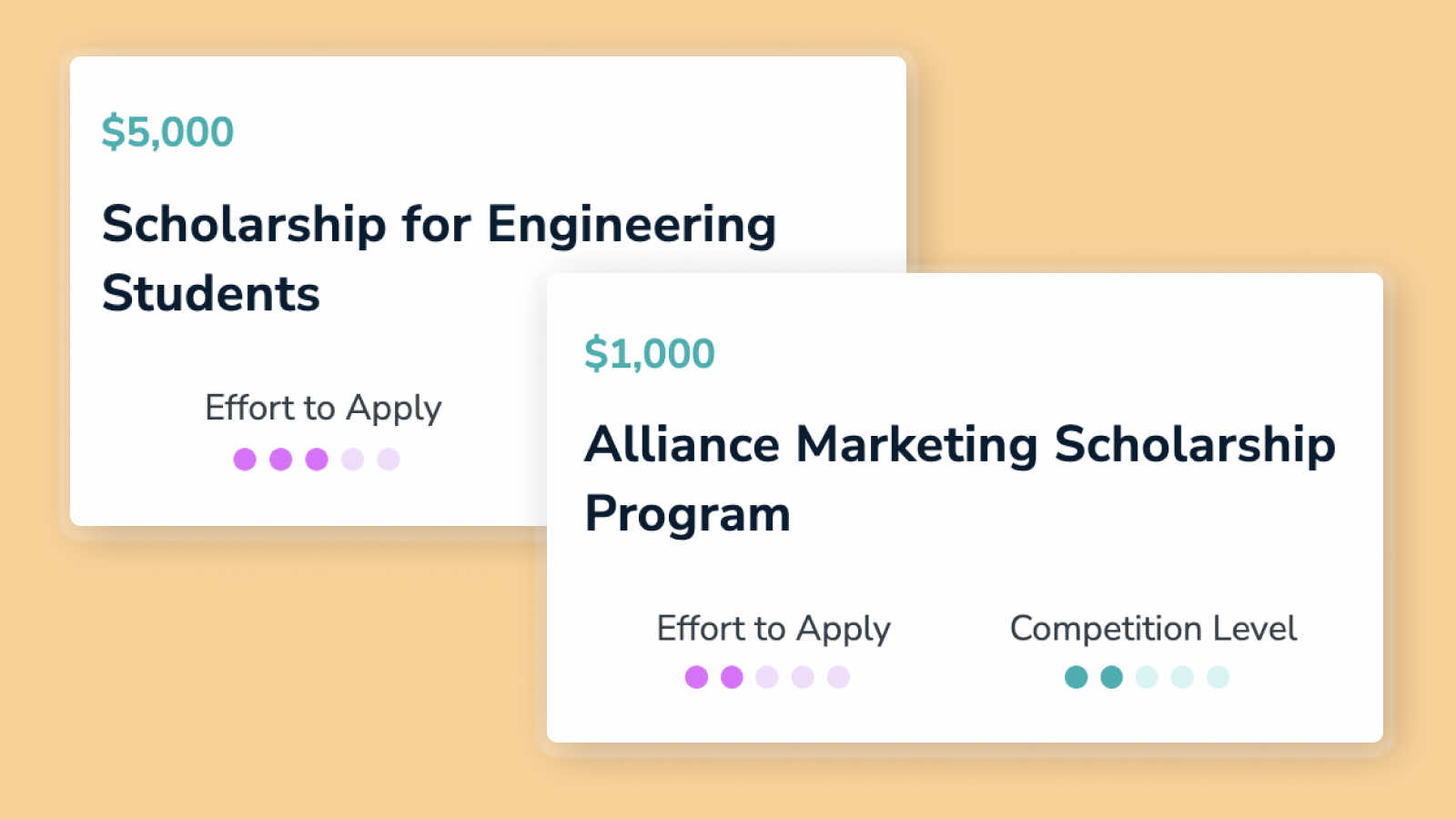Select last faded effort dot on Alliance card
The image size is (1456, 819).
838,677
